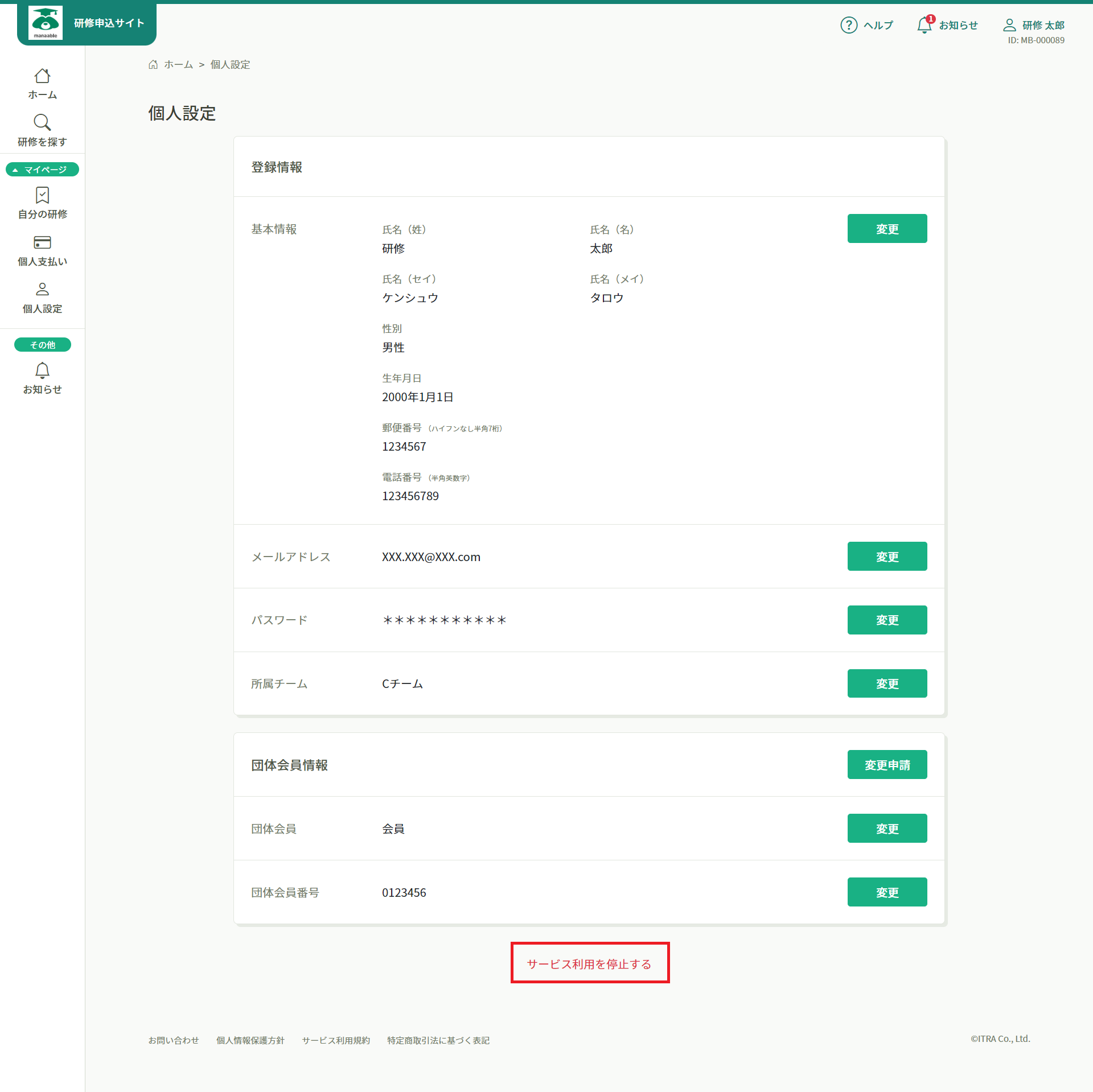Screen dimensions: 1093x1092
Task: Open お問い合わせ footer link
Action: (174, 1040)
